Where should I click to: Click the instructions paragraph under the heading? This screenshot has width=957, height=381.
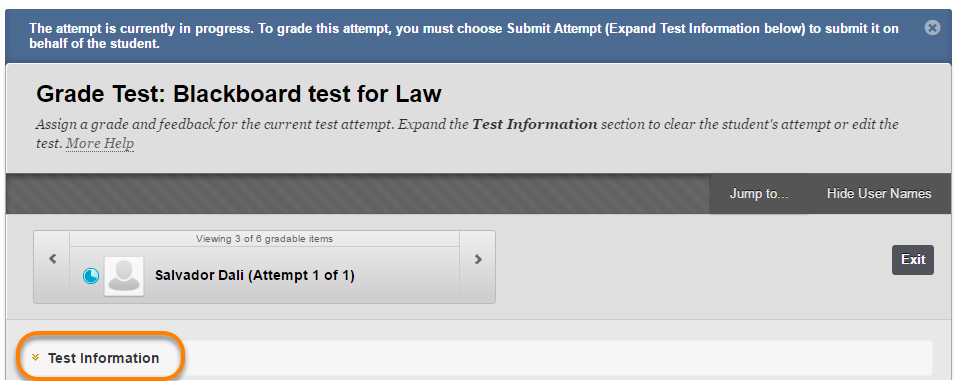(x=467, y=134)
